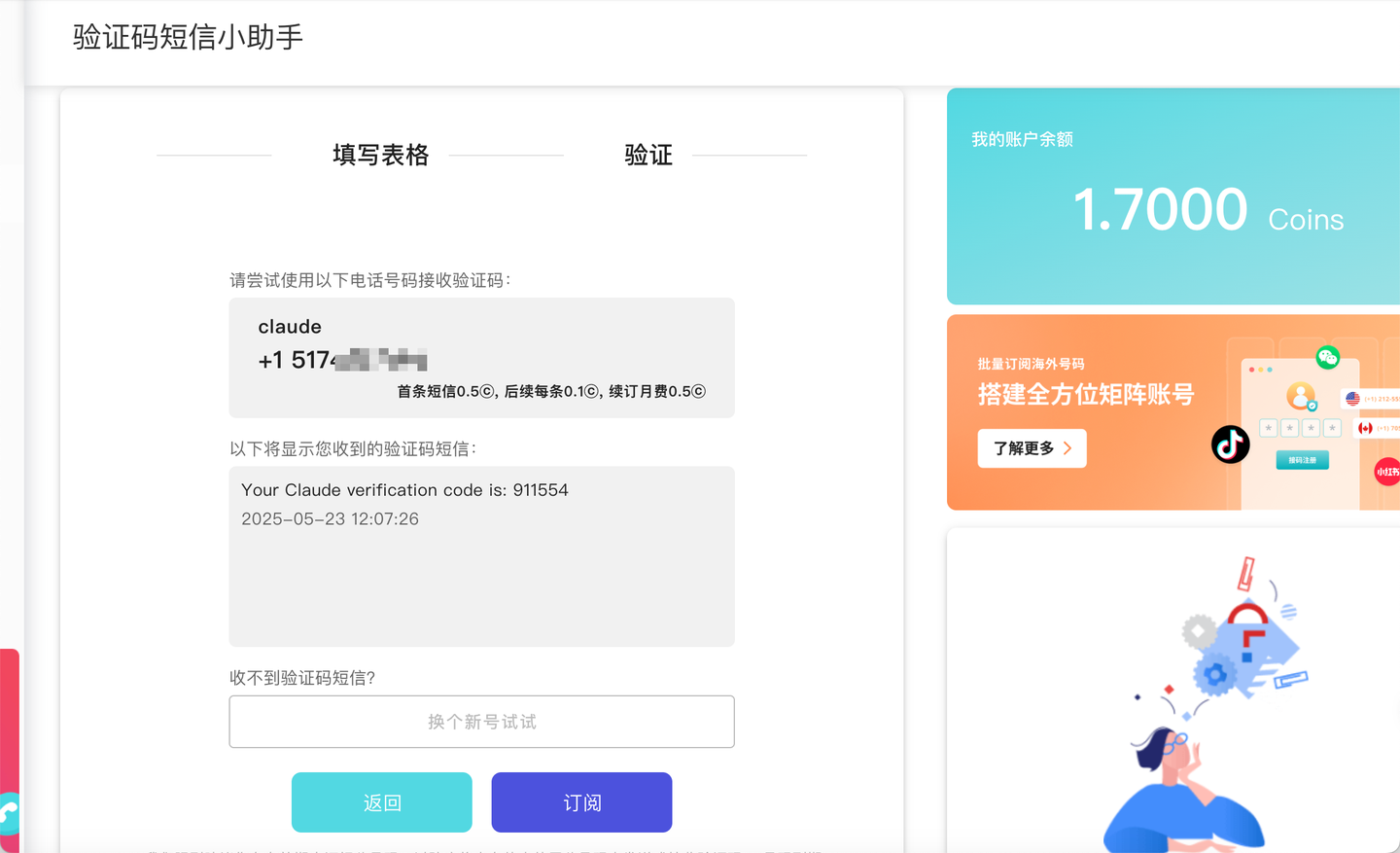
Task: Click the Canada flag icon in the banner
Action: pyautogui.click(x=1365, y=428)
